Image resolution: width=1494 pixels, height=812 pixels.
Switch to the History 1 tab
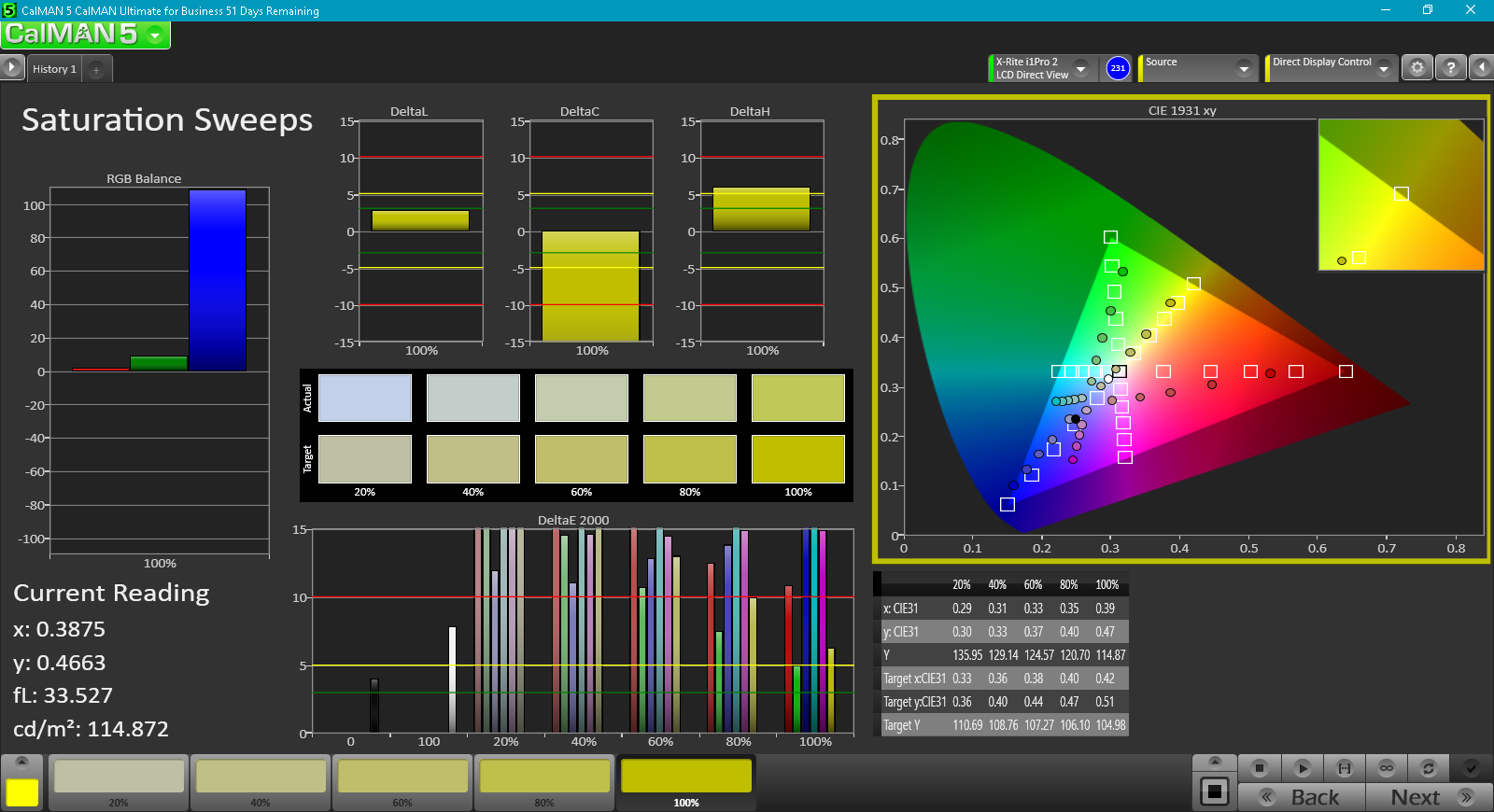click(54, 69)
